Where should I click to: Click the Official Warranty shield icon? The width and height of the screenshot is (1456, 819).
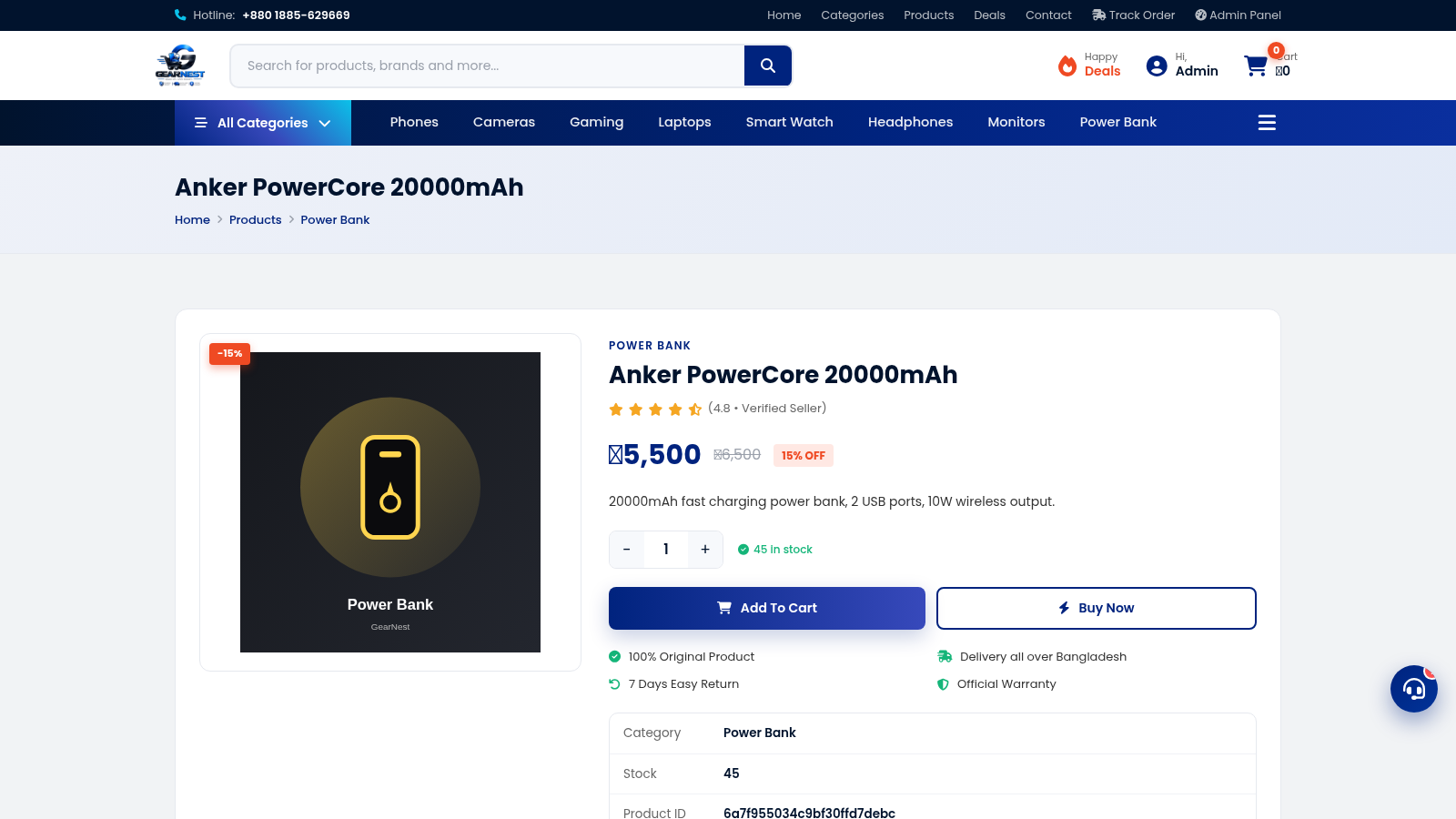[943, 684]
